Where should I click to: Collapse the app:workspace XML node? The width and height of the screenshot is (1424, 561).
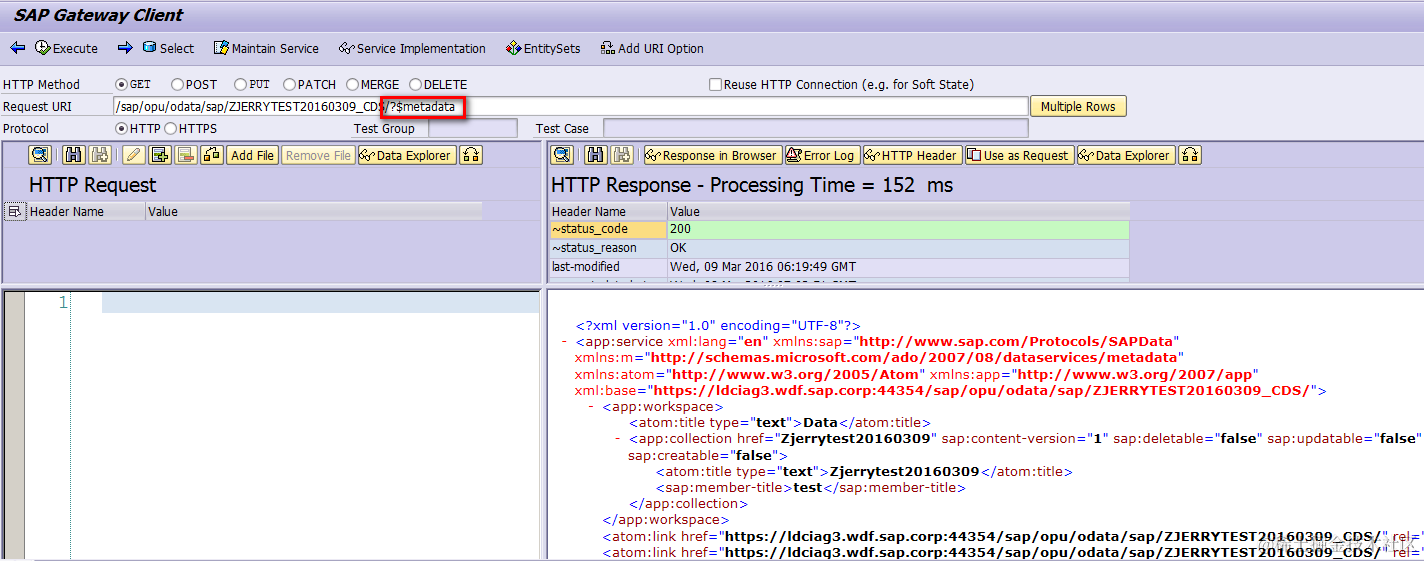(x=591, y=407)
